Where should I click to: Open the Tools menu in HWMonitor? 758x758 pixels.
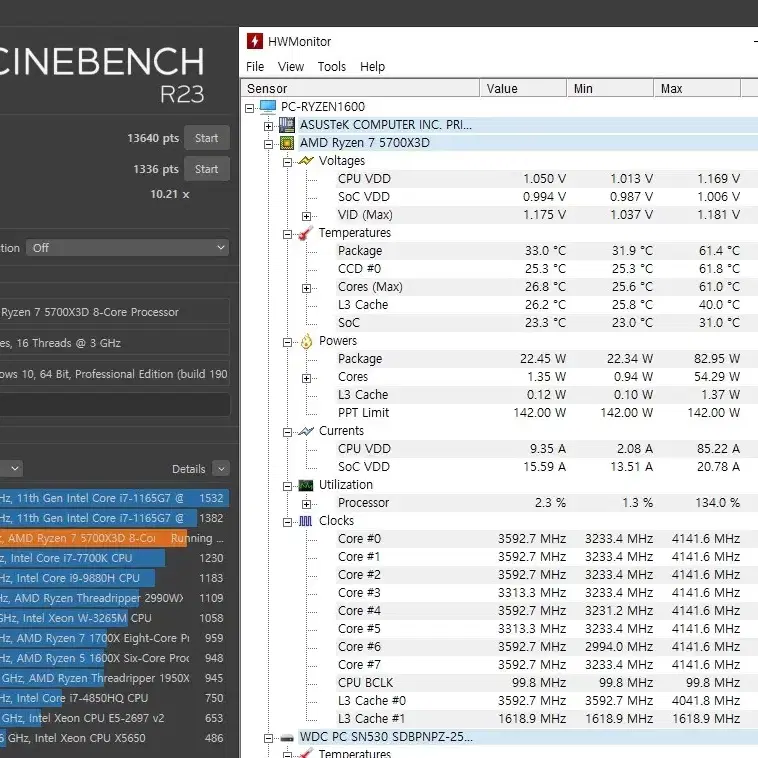[332, 66]
